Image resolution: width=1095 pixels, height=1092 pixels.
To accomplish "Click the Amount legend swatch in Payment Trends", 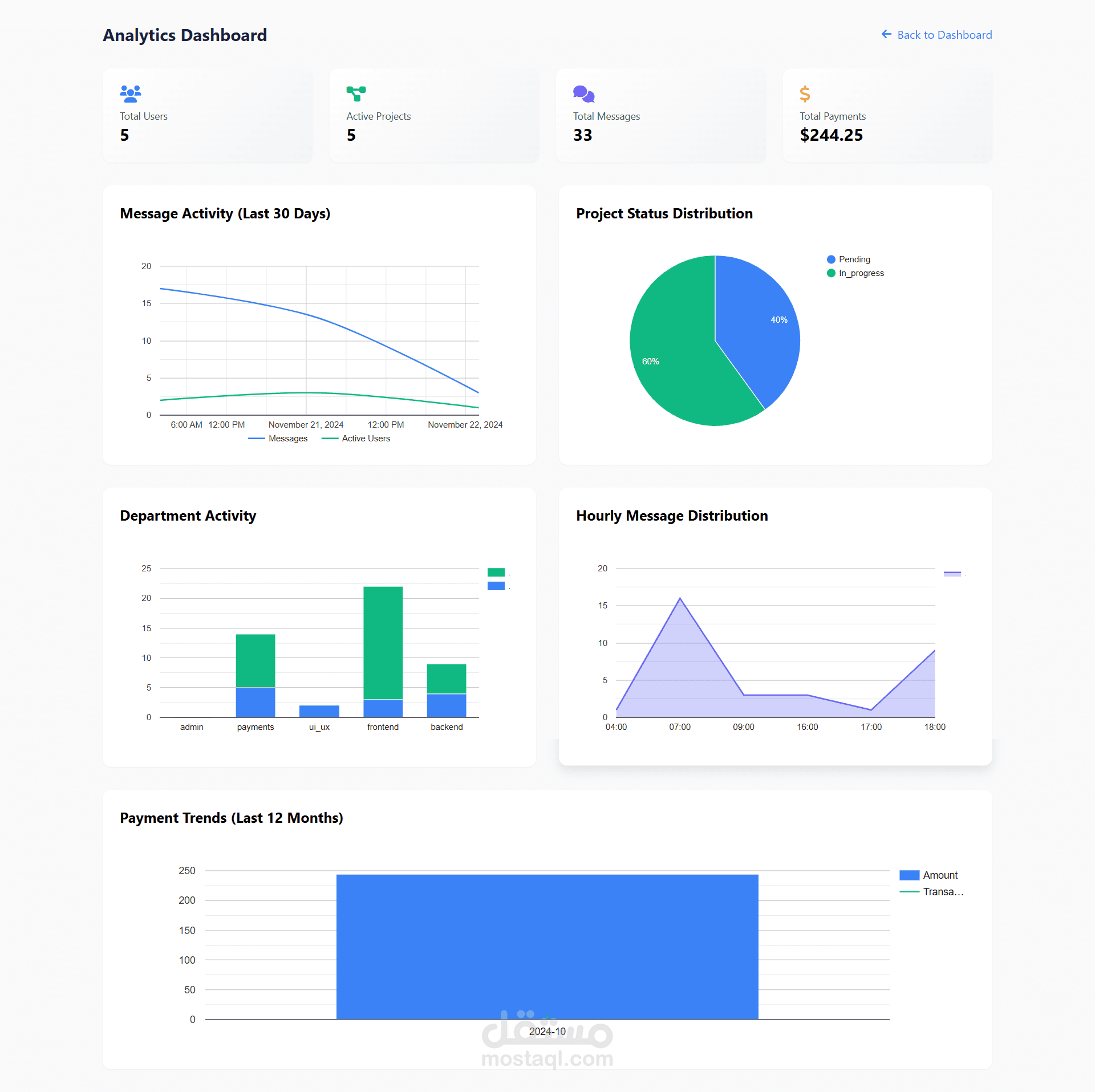I will (909, 875).
